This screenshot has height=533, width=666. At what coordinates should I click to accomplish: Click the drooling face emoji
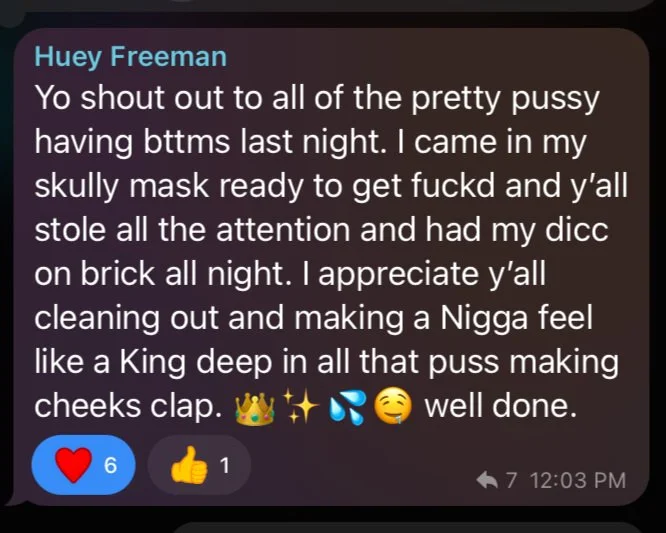pyautogui.click(x=392, y=407)
